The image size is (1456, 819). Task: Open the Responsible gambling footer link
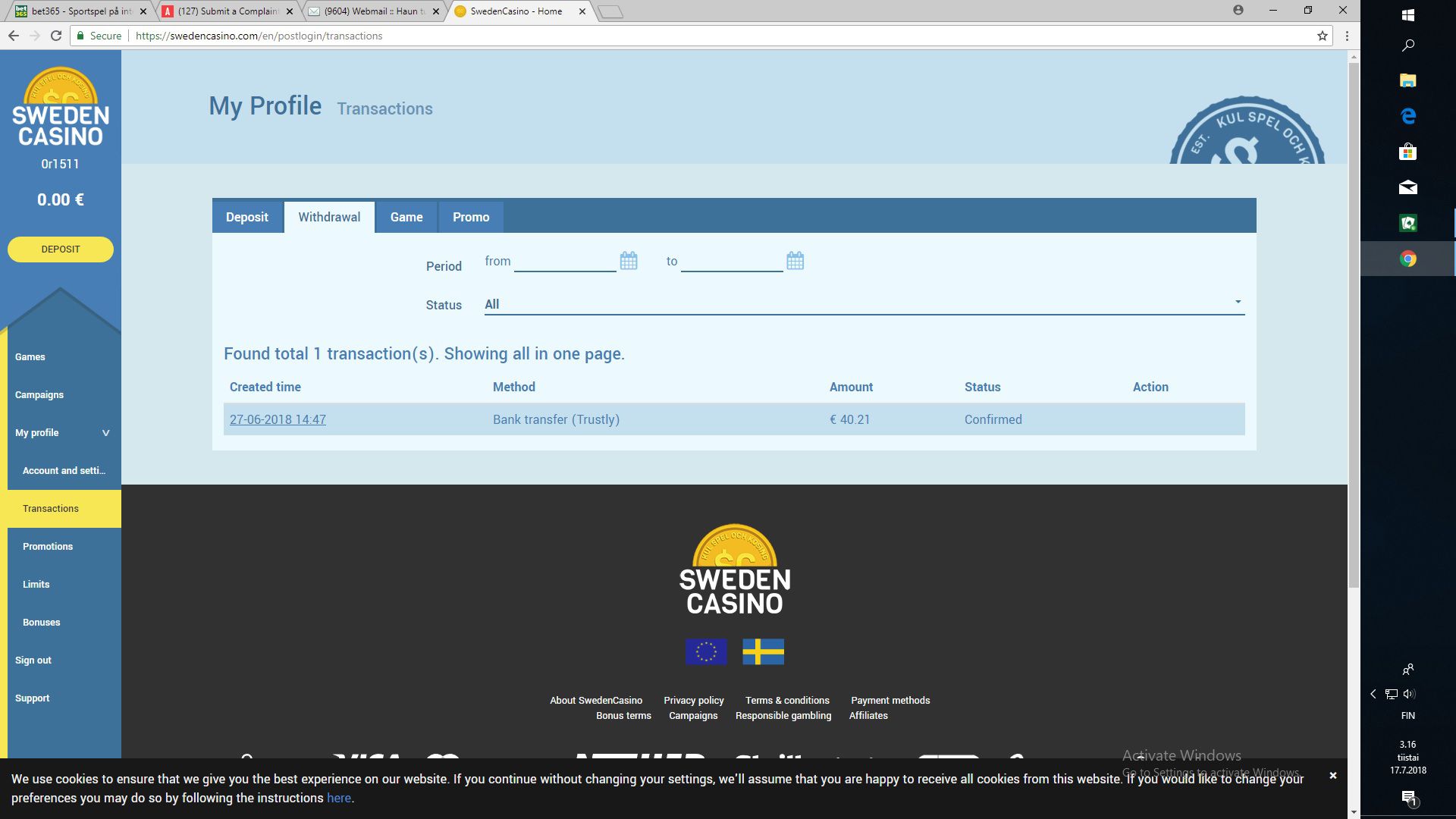click(783, 715)
